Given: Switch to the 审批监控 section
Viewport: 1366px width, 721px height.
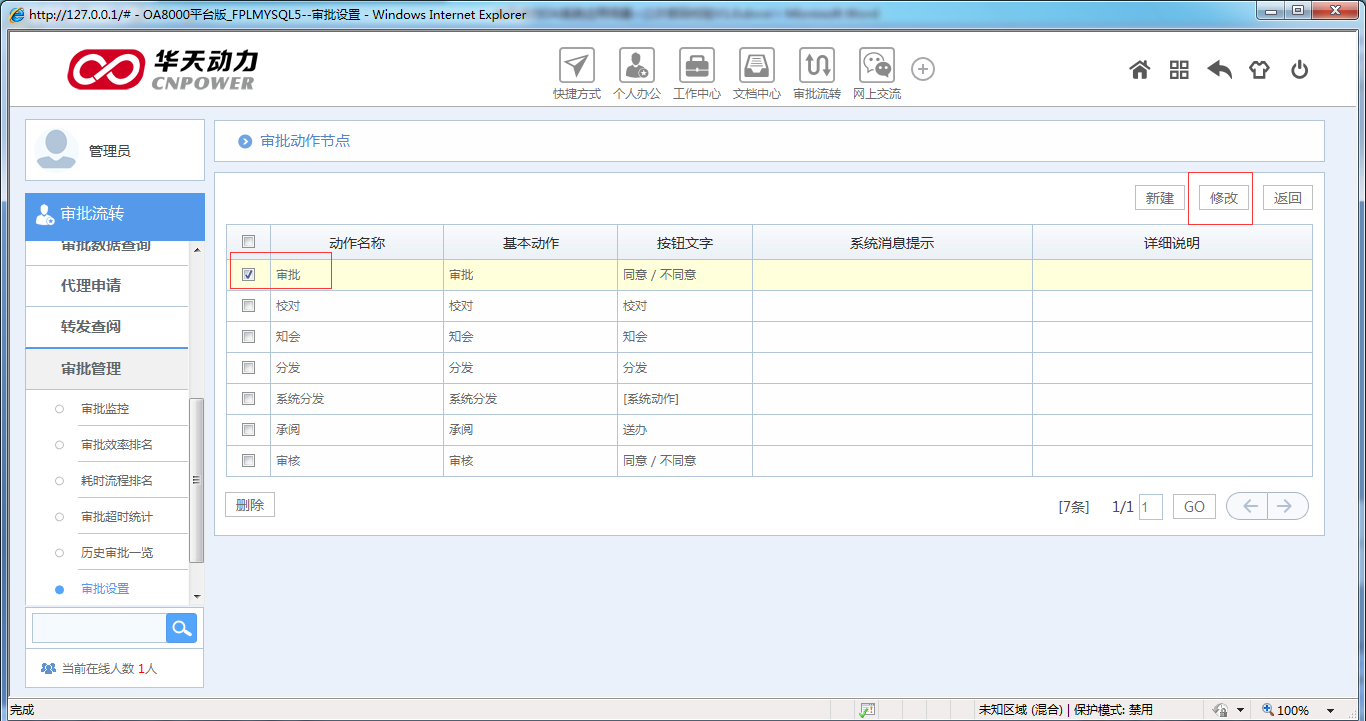Looking at the screenshot, I should tap(103, 408).
